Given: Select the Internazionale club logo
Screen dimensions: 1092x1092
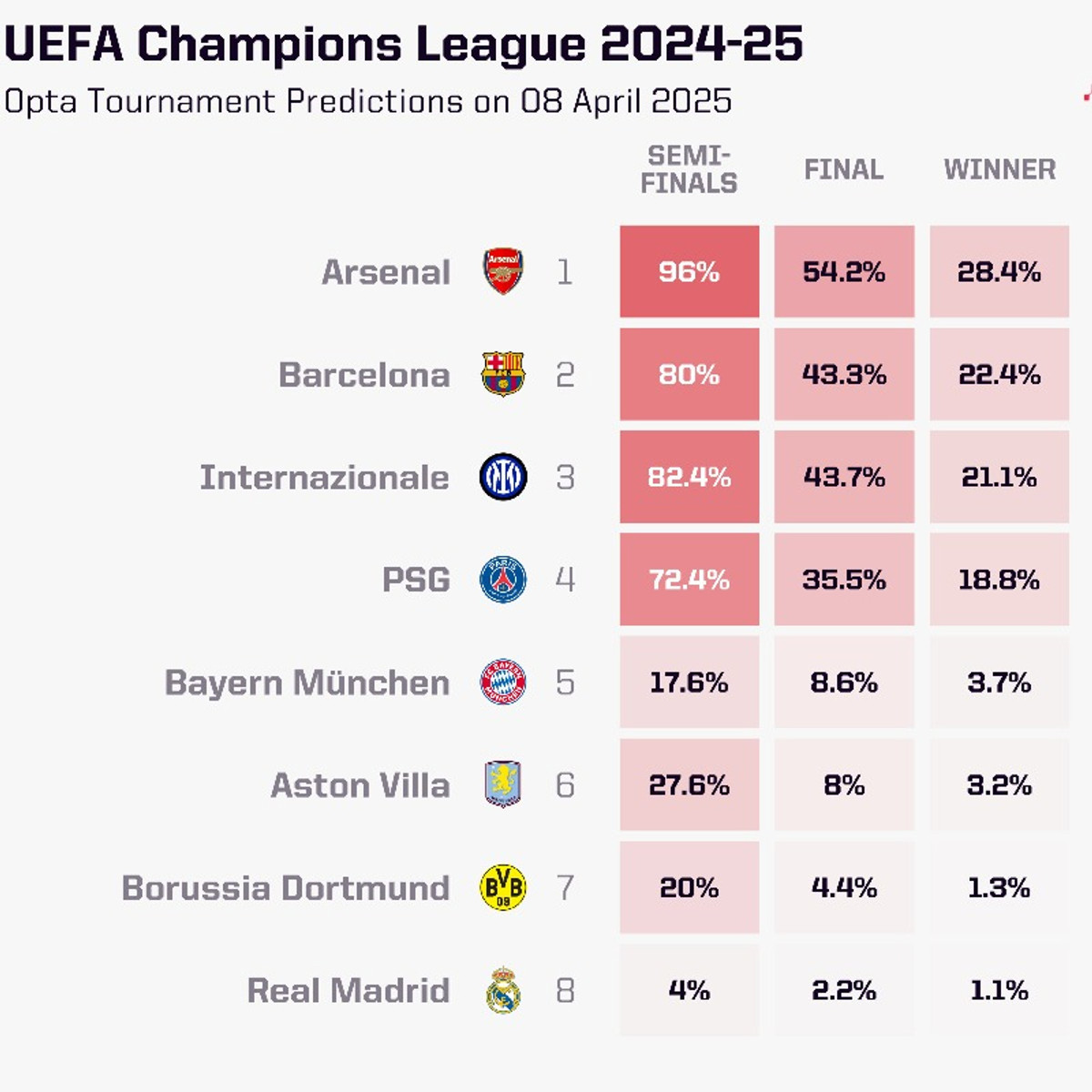Looking at the screenshot, I should (502, 477).
